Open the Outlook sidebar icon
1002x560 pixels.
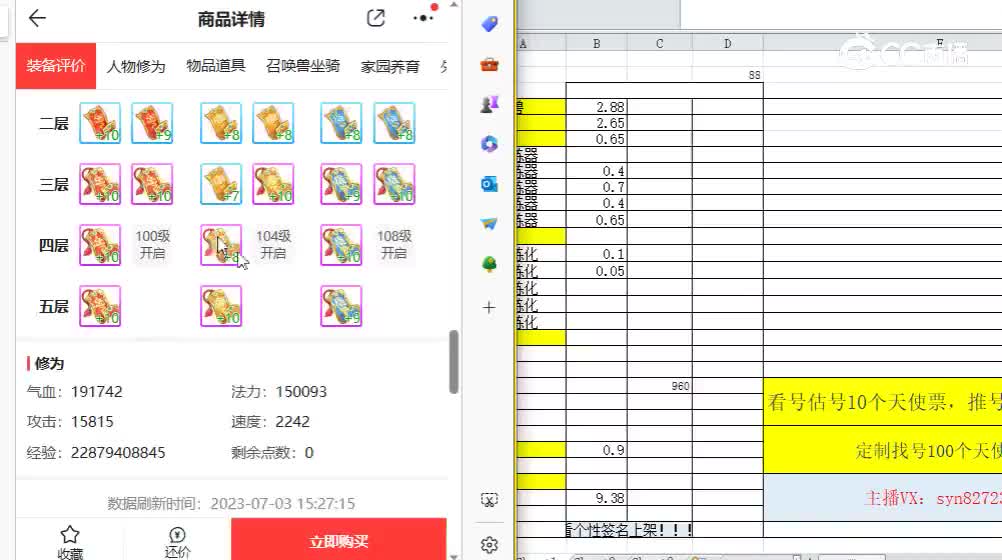click(489, 184)
